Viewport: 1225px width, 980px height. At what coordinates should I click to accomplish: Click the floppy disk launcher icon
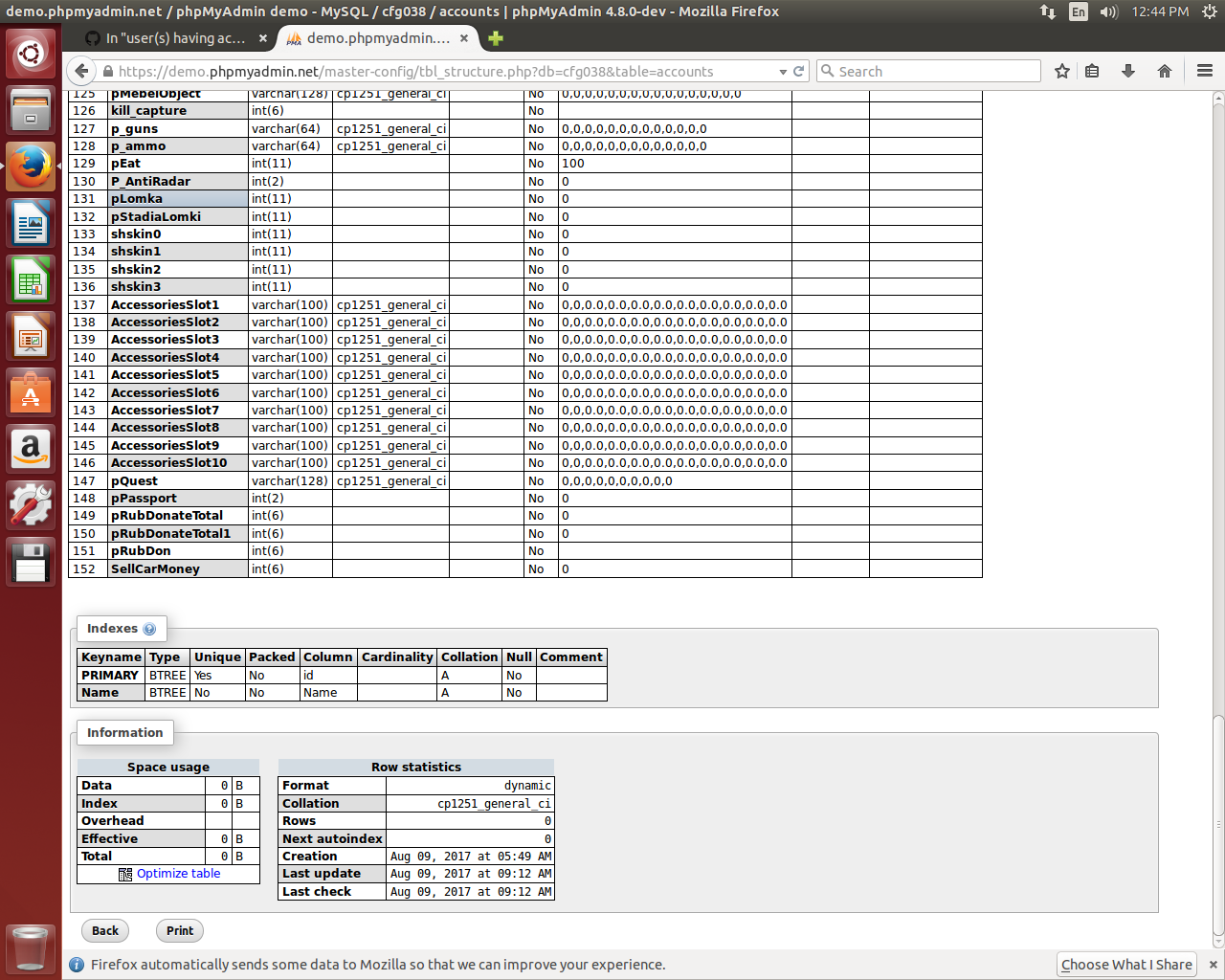pos(31,562)
